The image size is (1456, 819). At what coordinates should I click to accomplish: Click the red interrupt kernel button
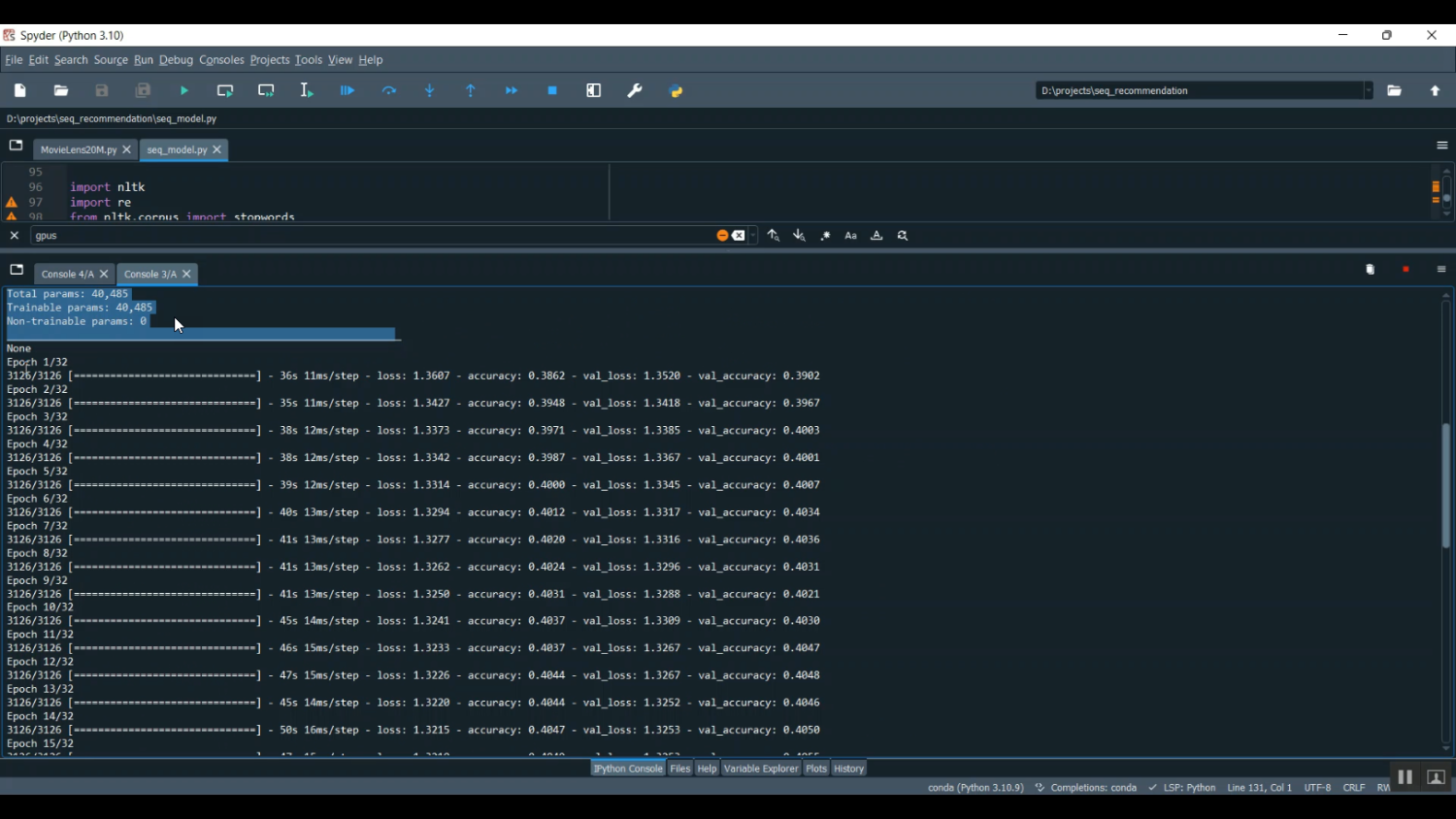(1406, 270)
